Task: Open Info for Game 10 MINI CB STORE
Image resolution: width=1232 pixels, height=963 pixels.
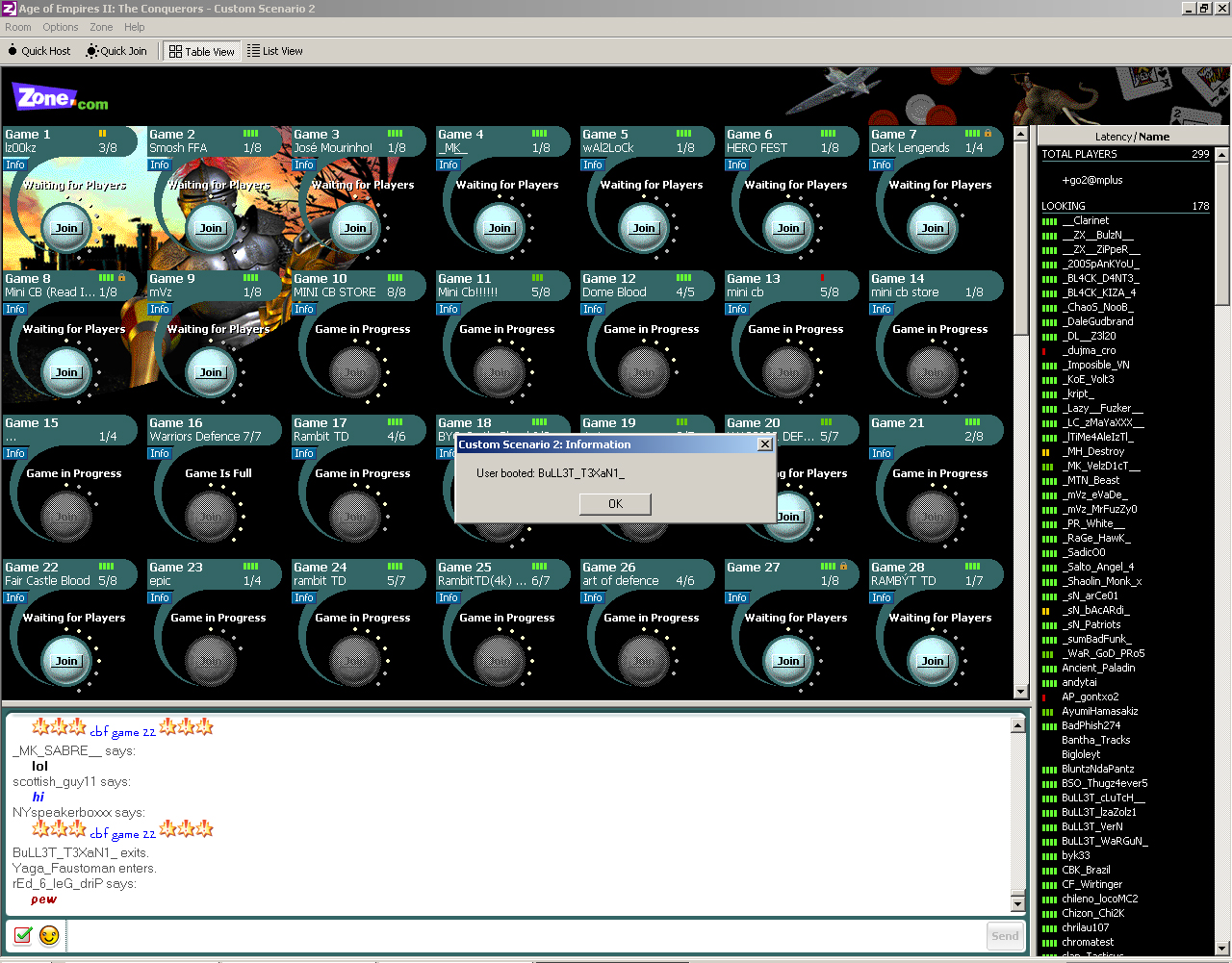Action: click(304, 309)
